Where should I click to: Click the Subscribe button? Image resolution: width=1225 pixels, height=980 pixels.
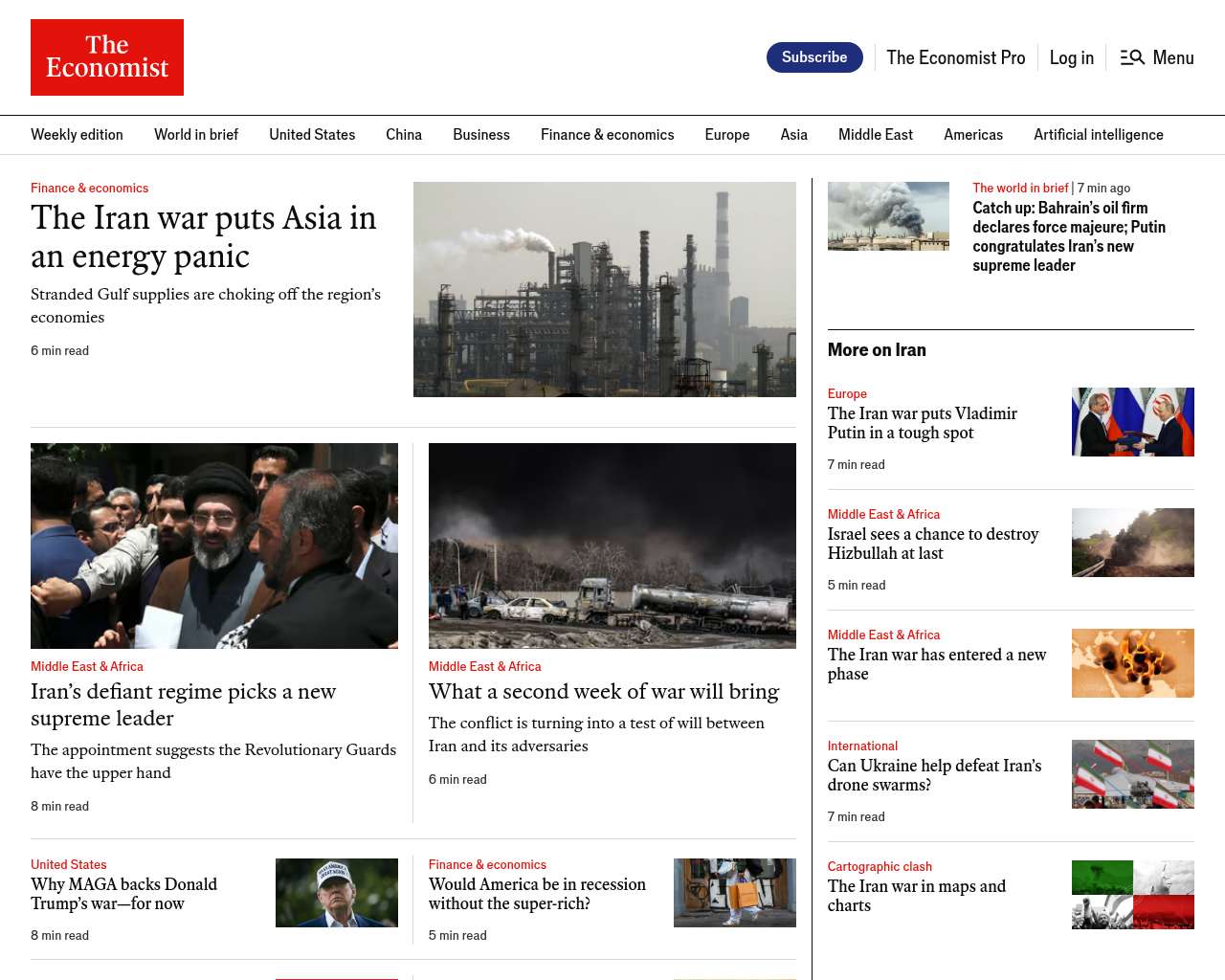813,57
